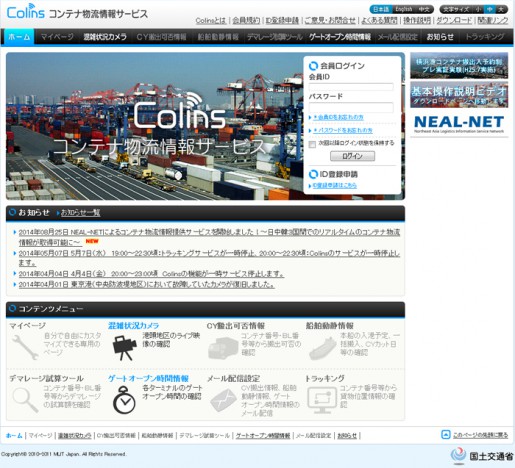Viewport: 515px width, 468px height.
Task: Open the CY搬出可否情報 navigation tab
Action: [161, 37]
